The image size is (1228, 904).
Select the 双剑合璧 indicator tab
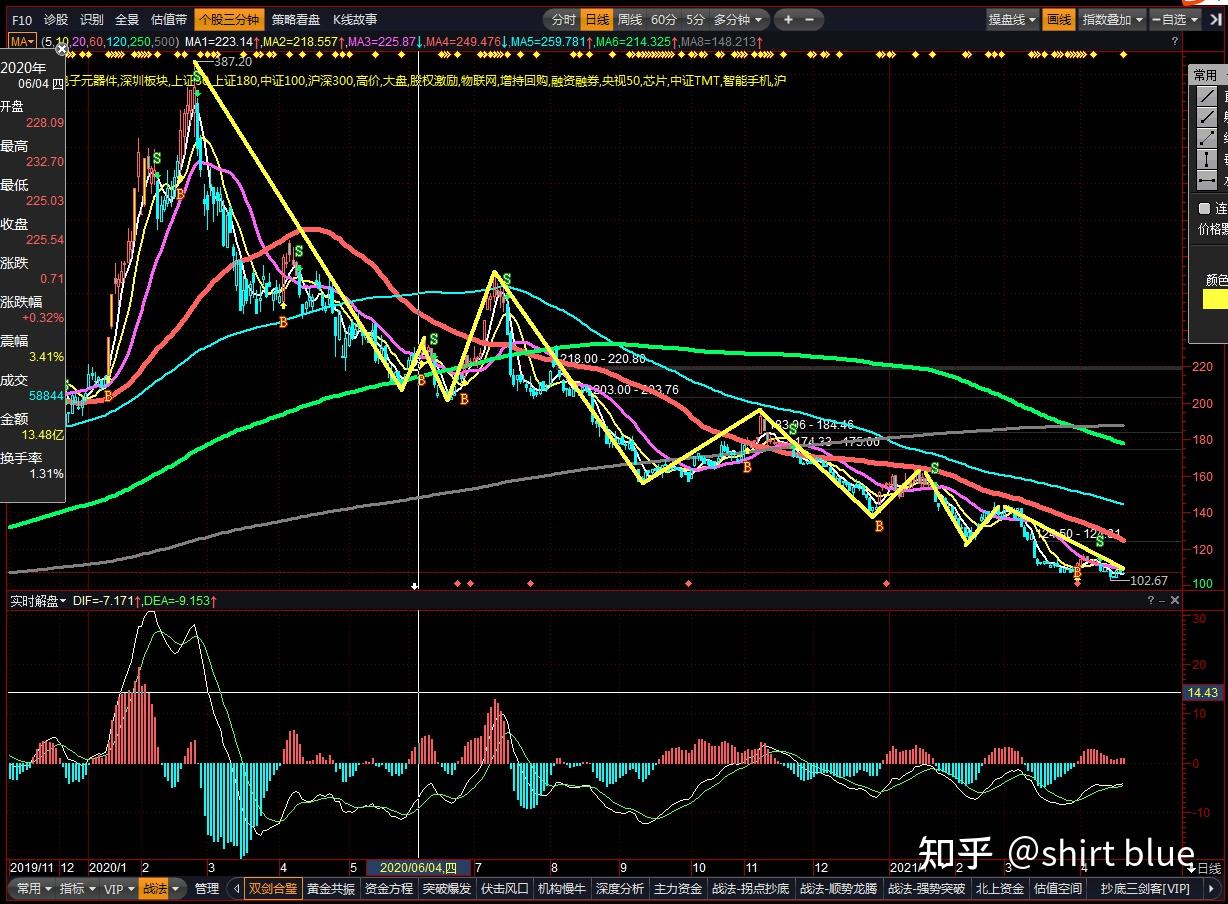[273, 888]
